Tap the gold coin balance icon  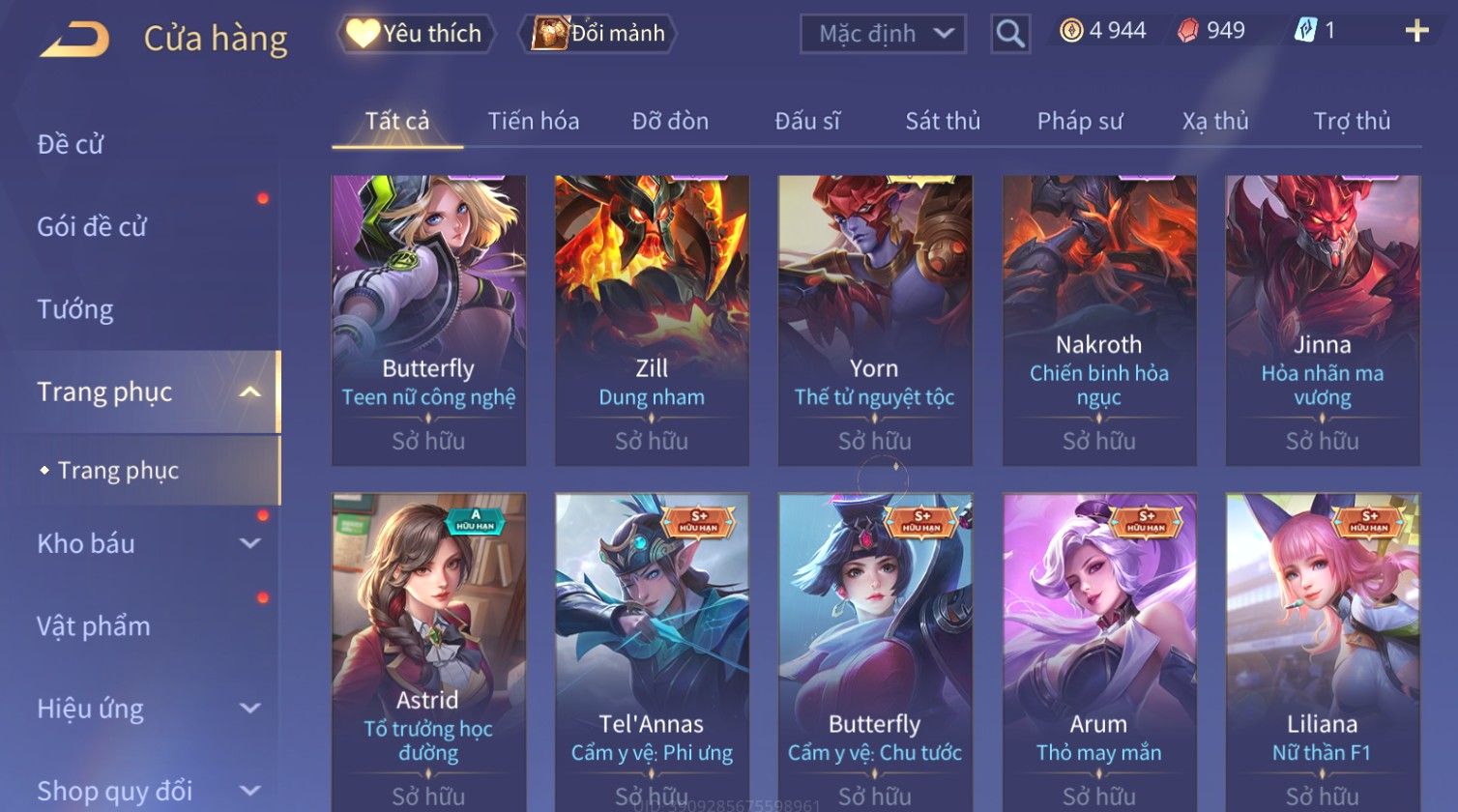[1071, 31]
